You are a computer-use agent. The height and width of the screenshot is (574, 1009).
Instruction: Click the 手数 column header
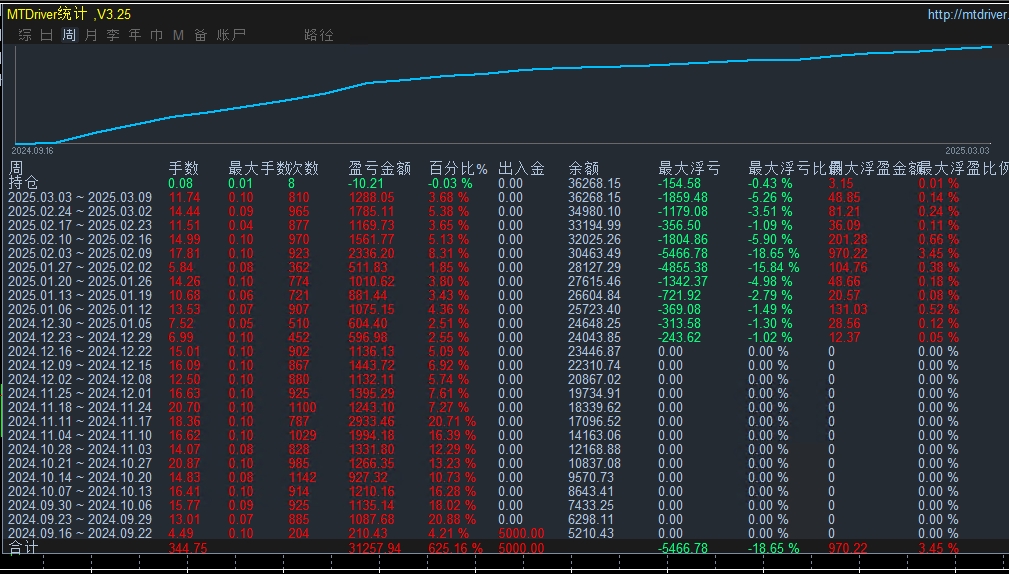point(184,169)
